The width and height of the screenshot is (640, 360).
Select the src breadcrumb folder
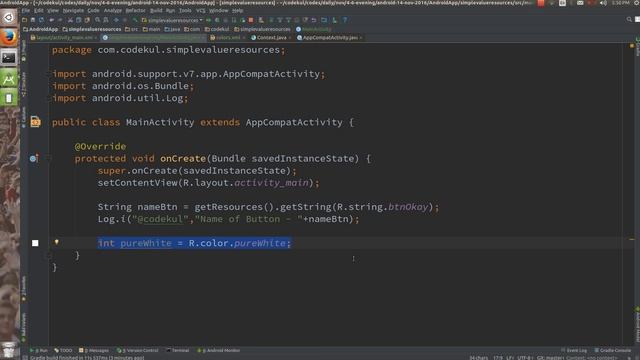coord(131,29)
